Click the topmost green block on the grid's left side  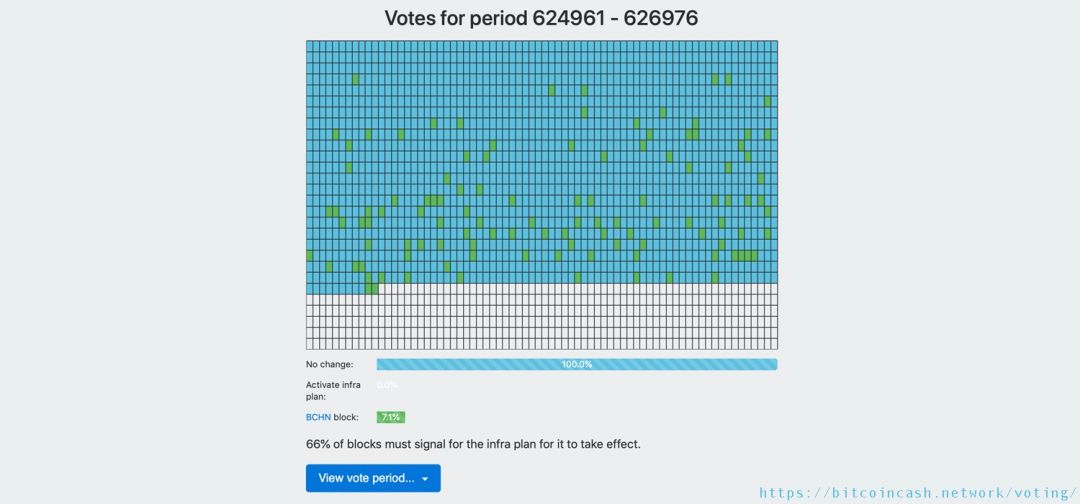click(x=355, y=79)
